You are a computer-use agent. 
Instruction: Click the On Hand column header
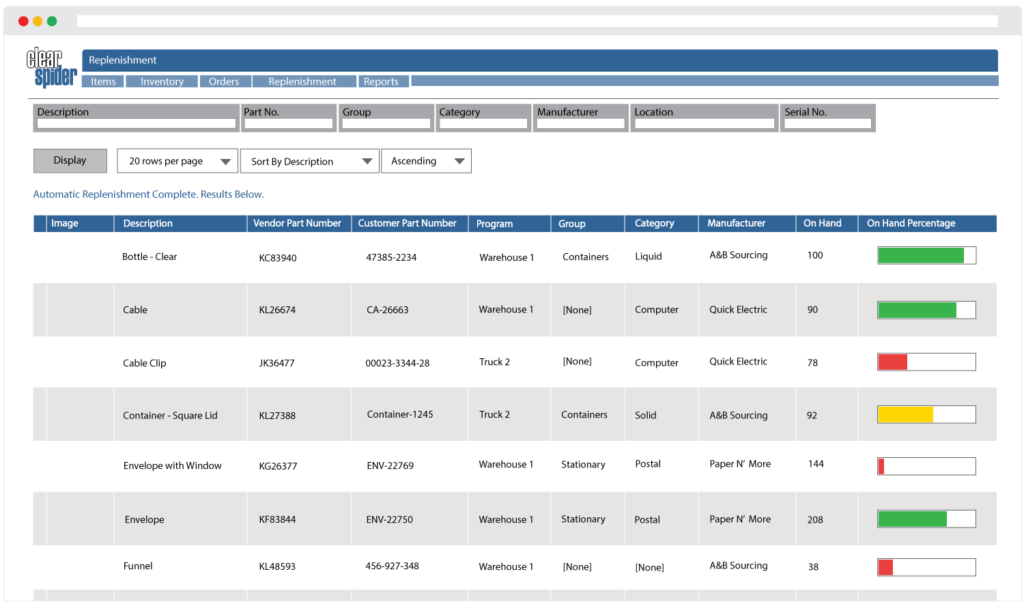[x=823, y=223]
